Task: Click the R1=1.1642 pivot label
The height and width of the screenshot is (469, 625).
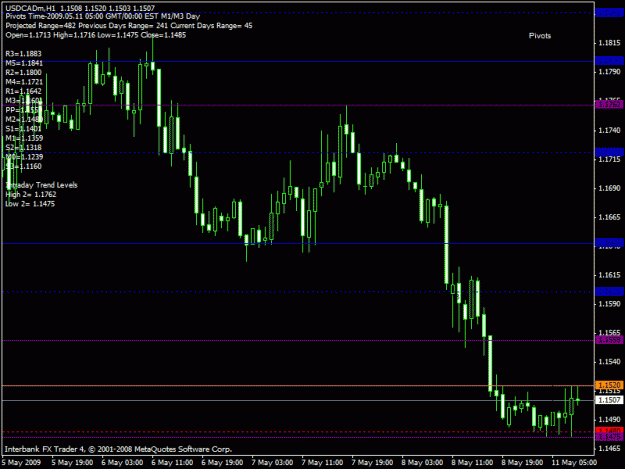Action: 24,91
